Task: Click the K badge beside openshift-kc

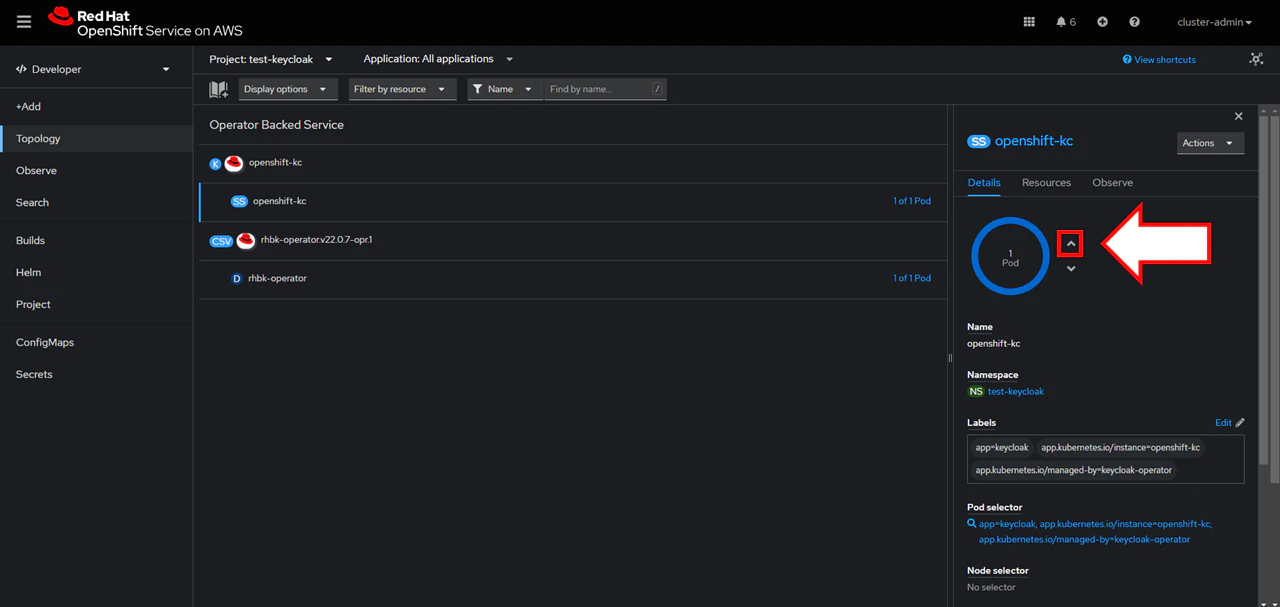Action: point(215,164)
